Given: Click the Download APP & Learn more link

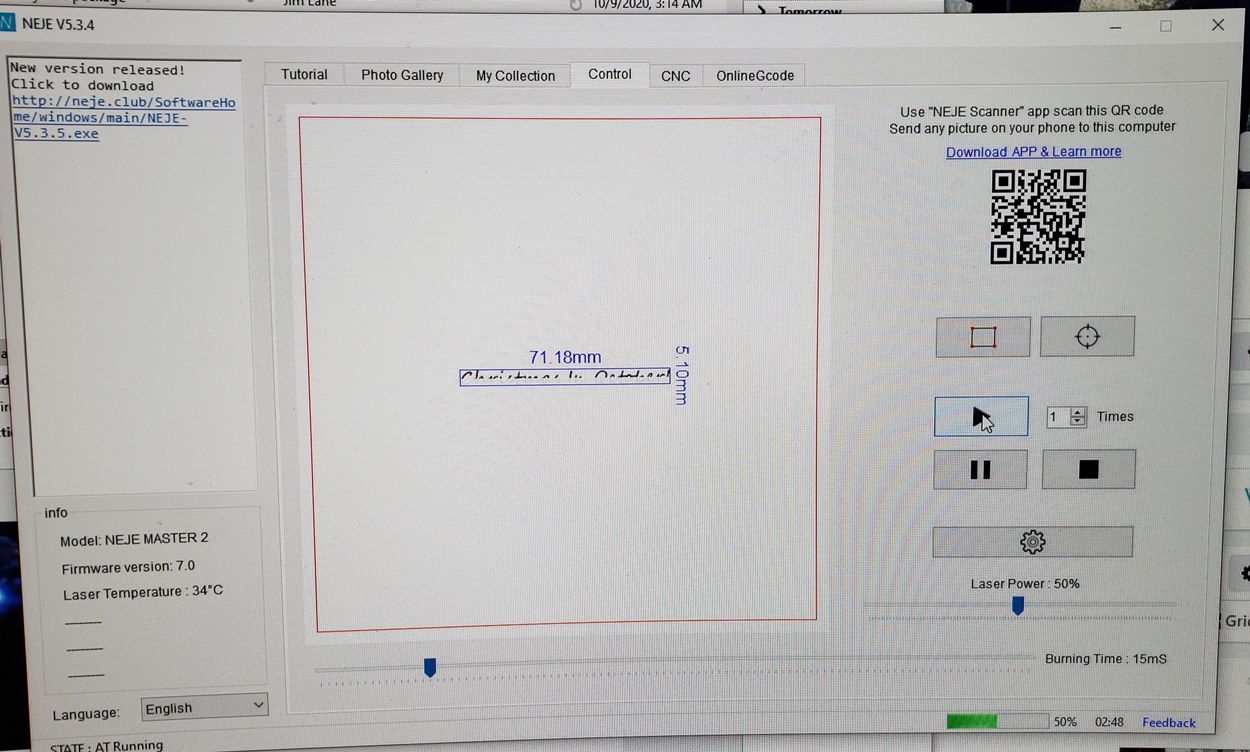Looking at the screenshot, I should pos(1033,152).
